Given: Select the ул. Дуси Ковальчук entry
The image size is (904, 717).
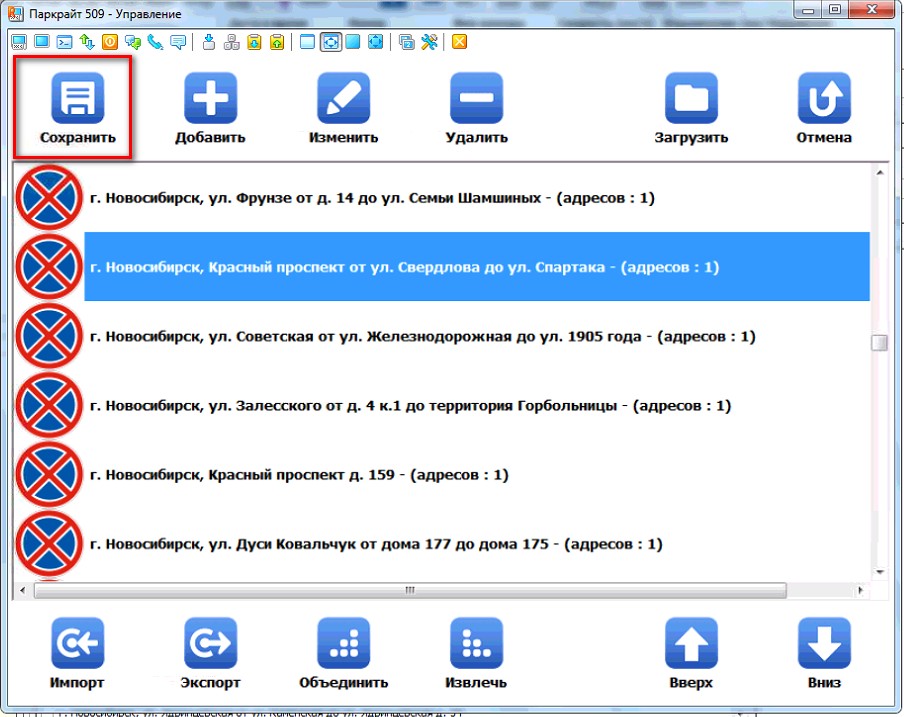Looking at the screenshot, I should point(376,545).
